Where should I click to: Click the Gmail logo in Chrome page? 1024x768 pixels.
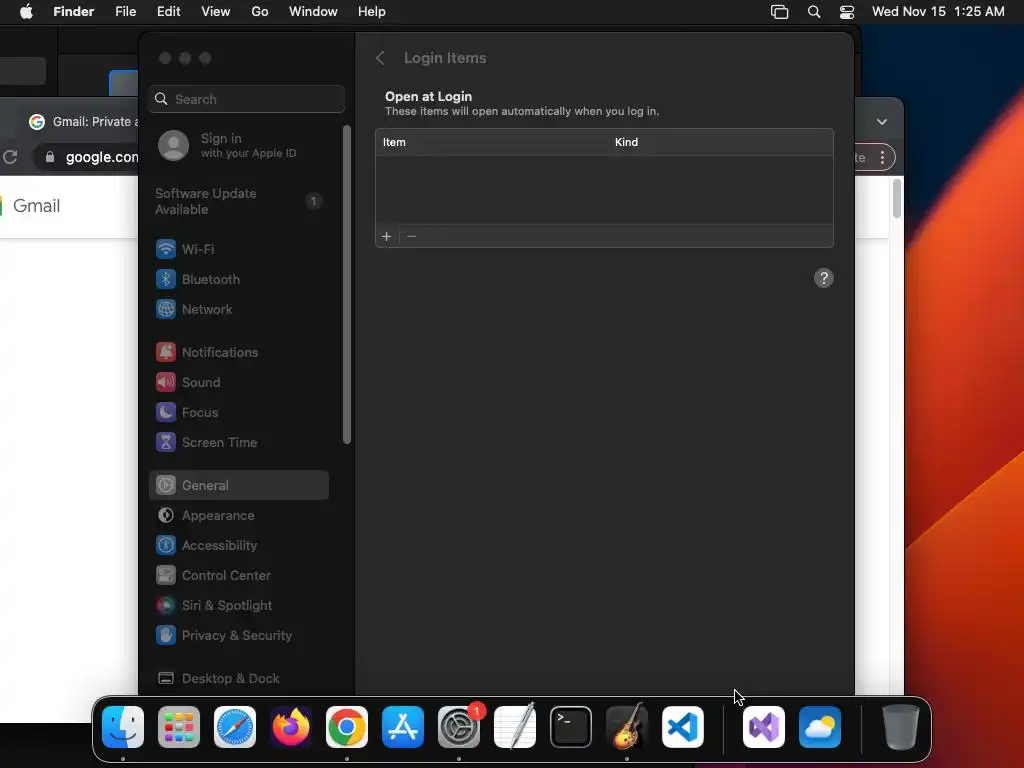30,206
